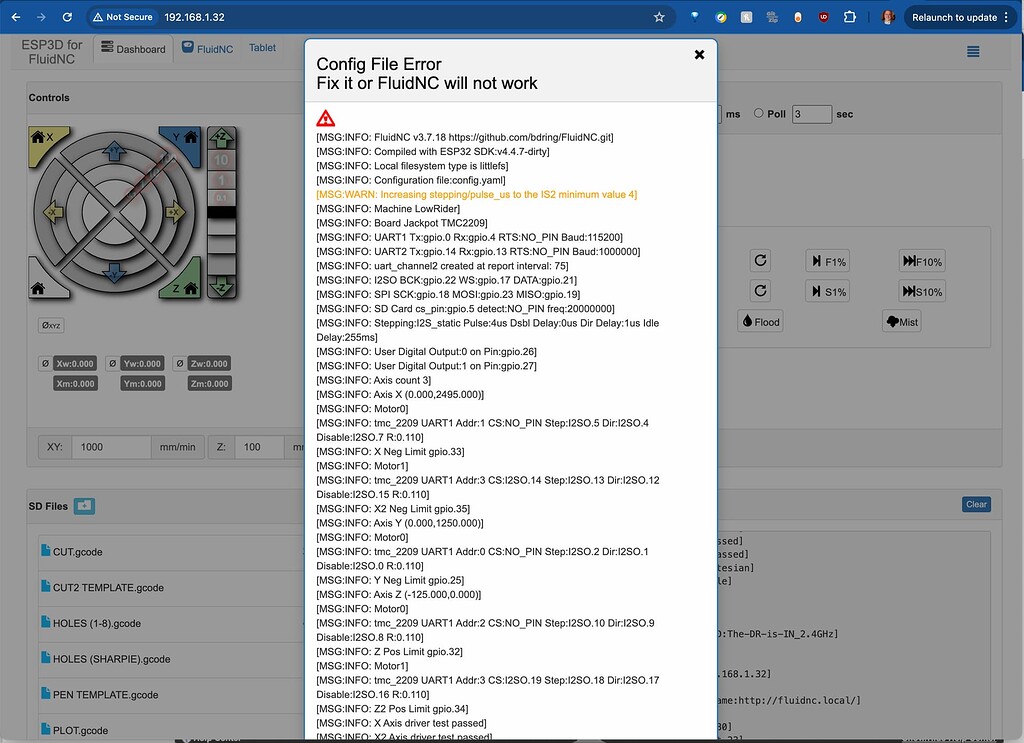Select PLOT.gcode file

point(80,731)
